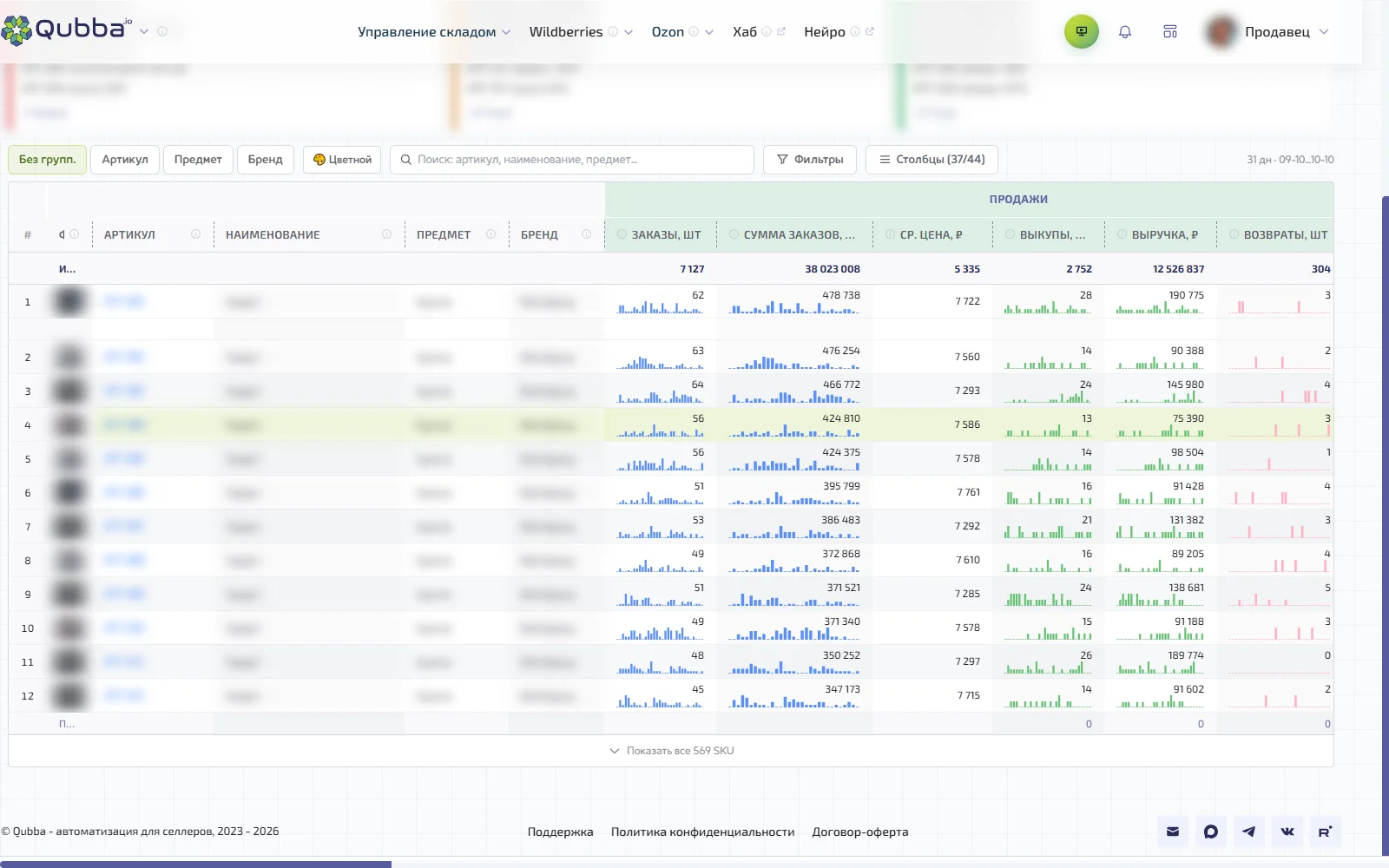Group by Бренд
The image size is (1389, 868).
(x=266, y=160)
